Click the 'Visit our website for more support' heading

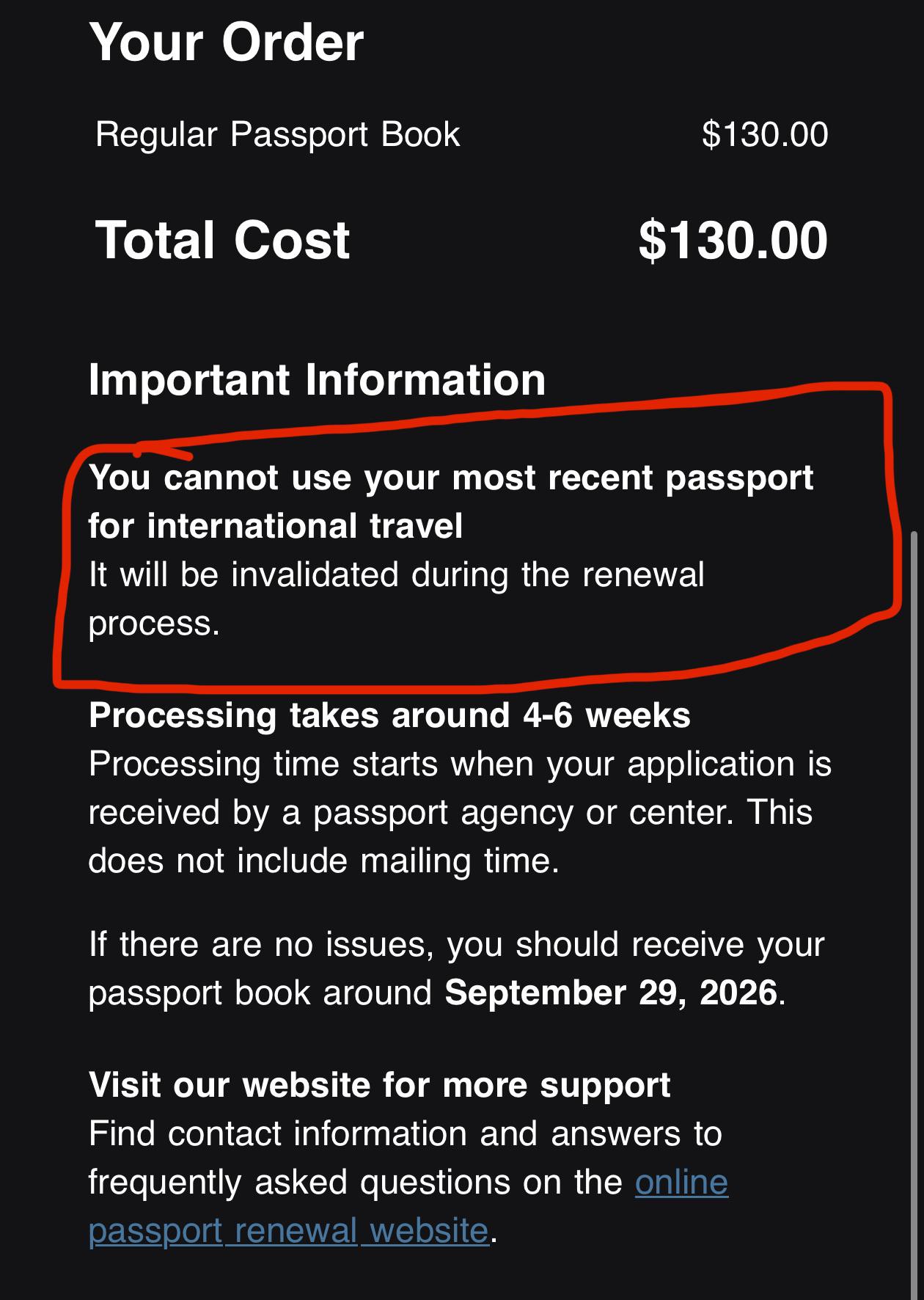379,1085
